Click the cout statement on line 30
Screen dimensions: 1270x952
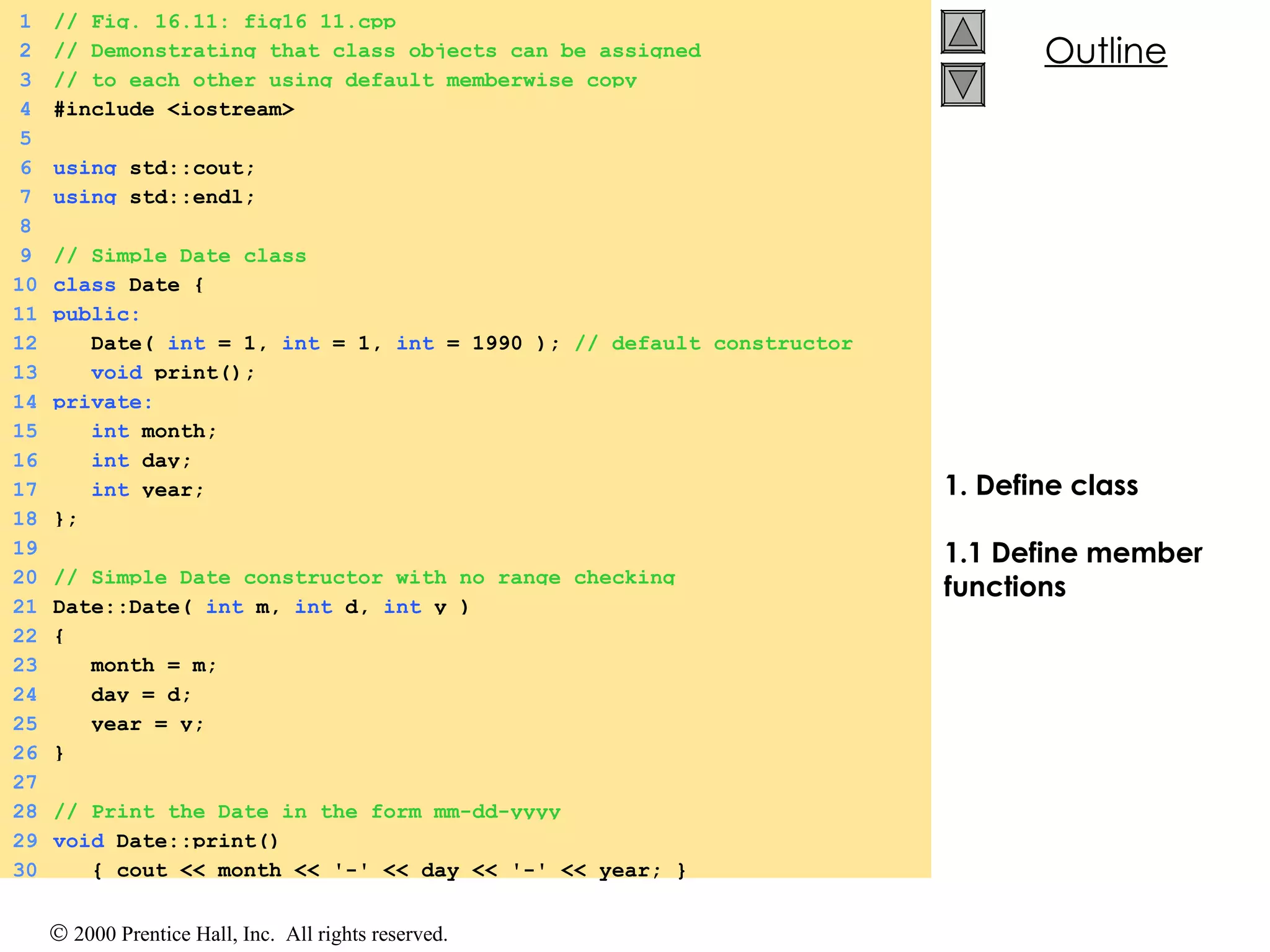(x=389, y=870)
